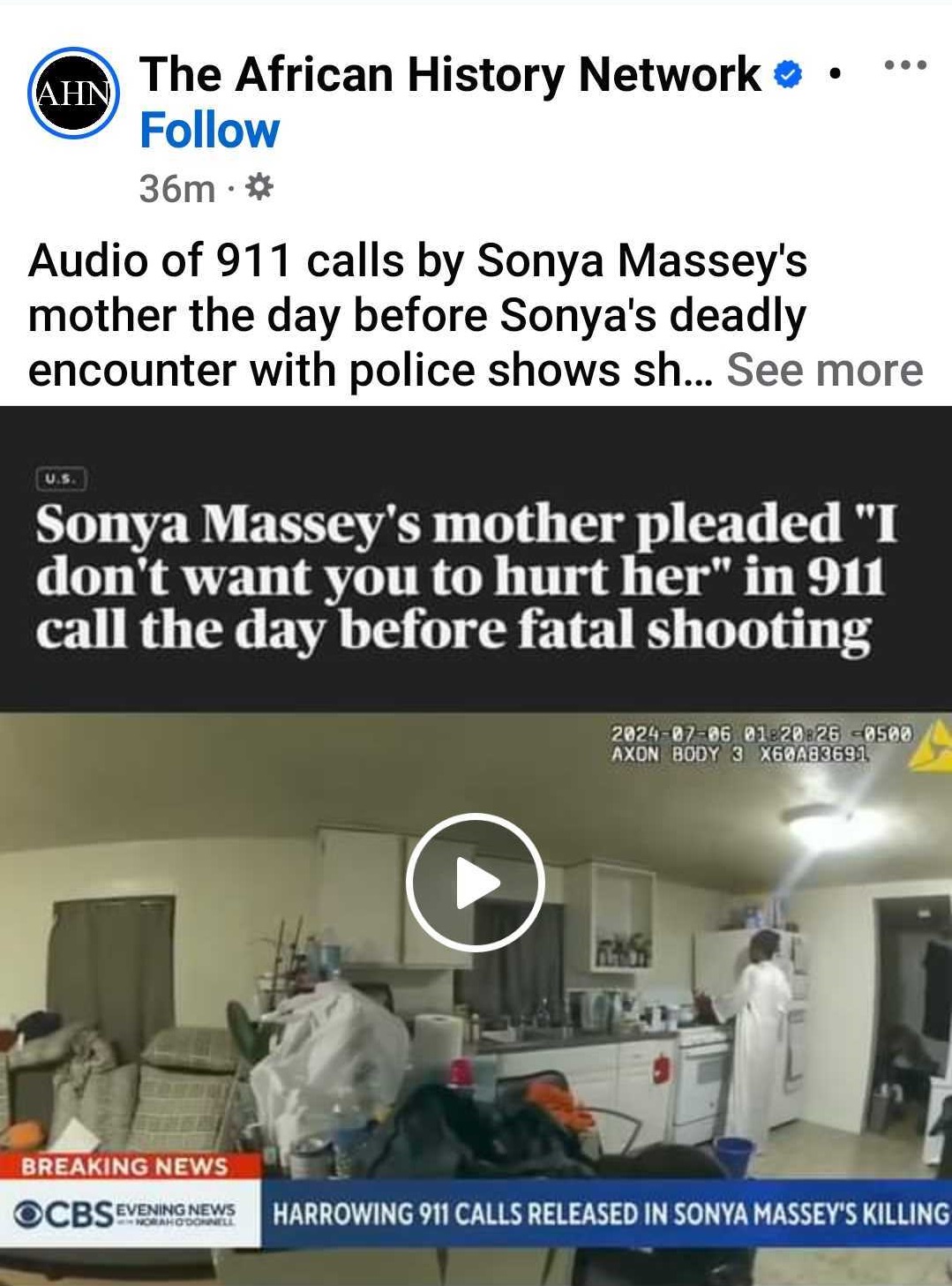The width and height of the screenshot is (952, 1286).
Task: Click the harrowing 911 calls ticker headline
Action: coord(611,1213)
